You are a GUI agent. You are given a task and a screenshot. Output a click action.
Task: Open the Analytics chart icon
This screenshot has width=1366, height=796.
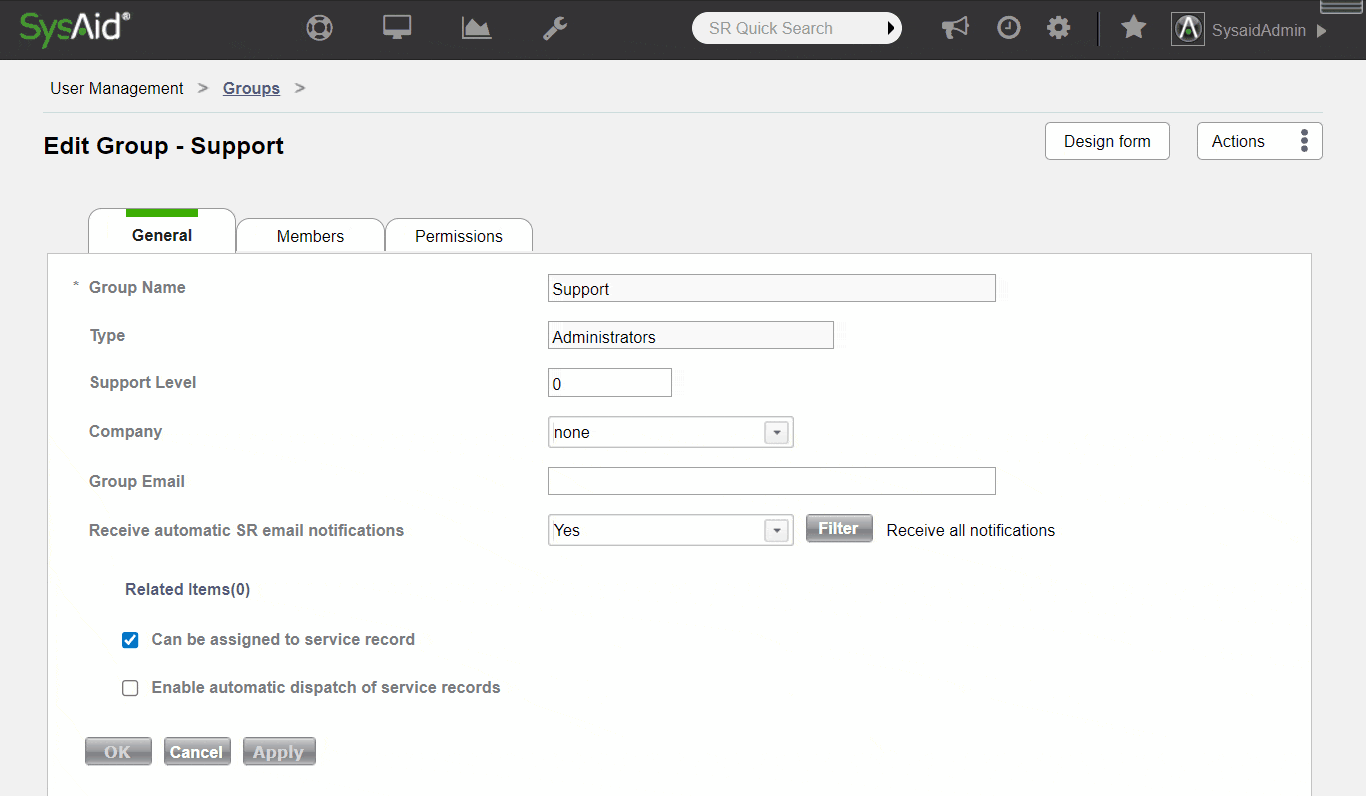pyautogui.click(x=476, y=28)
